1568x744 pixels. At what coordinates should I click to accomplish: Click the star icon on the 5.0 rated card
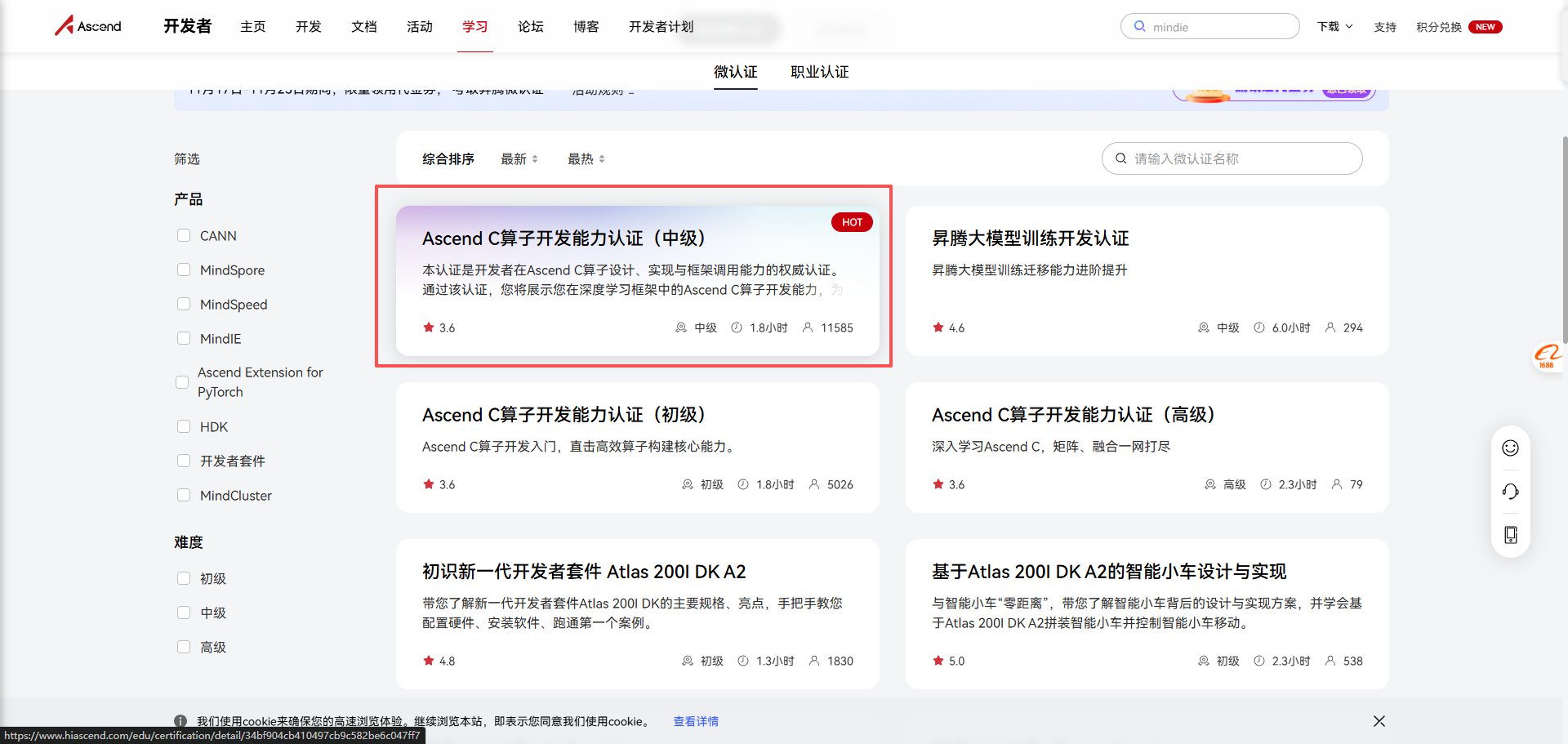(x=938, y=661)
